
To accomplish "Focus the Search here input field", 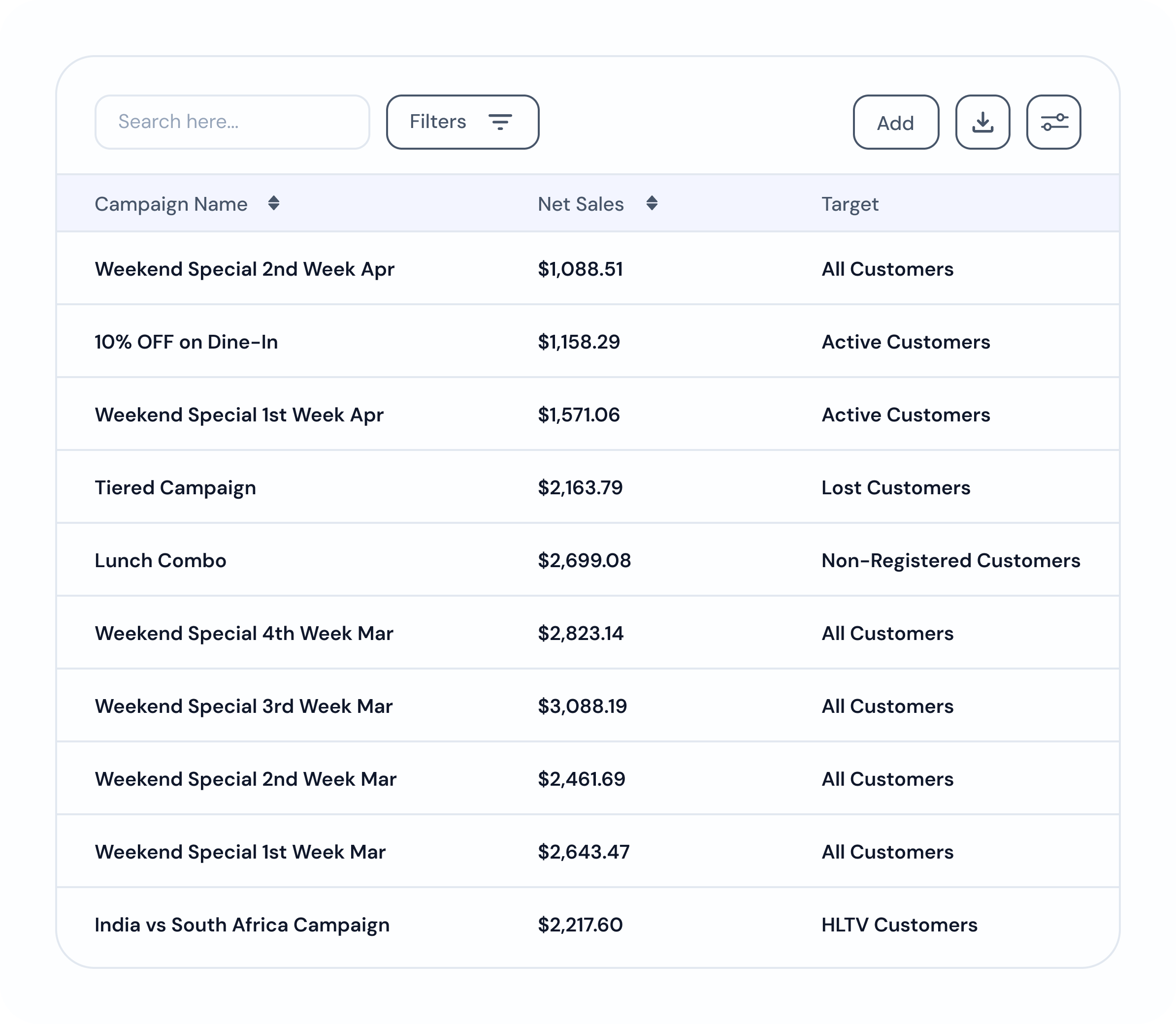I will click(x=232, y=122).
